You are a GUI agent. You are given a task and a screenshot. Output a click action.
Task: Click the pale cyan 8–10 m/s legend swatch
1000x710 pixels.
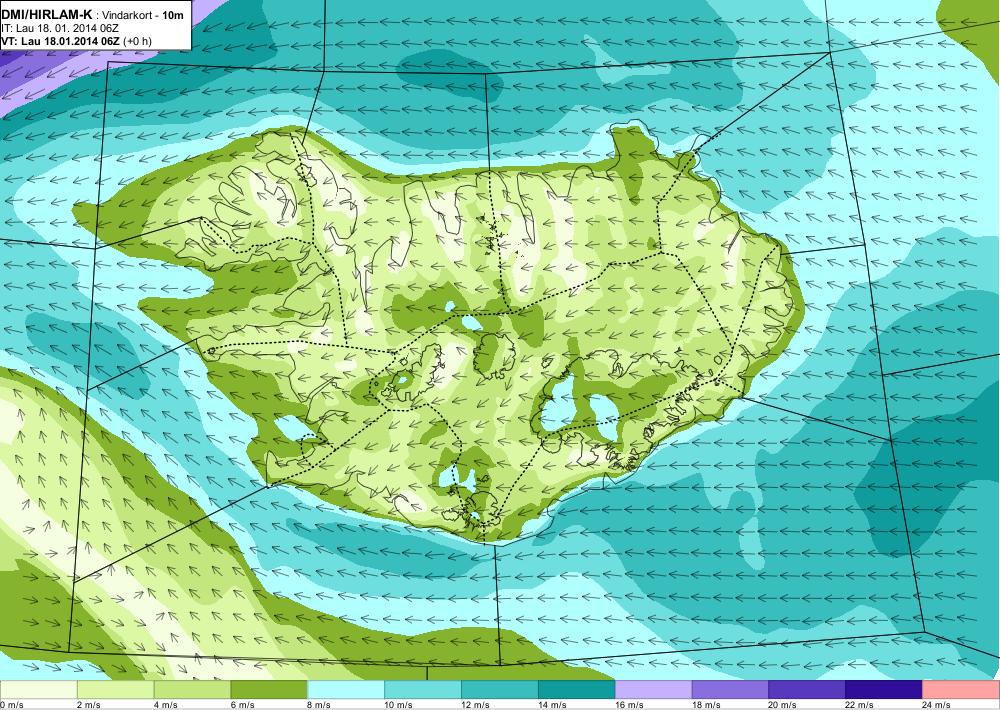[x=346, y=690]
